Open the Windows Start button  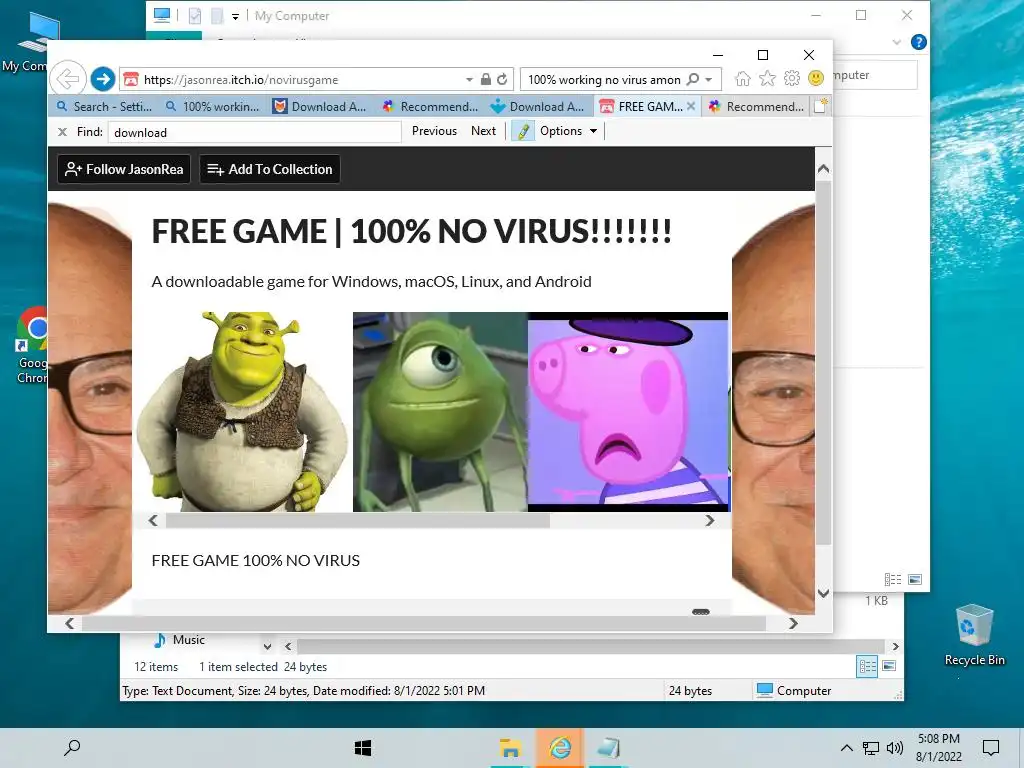363,748
